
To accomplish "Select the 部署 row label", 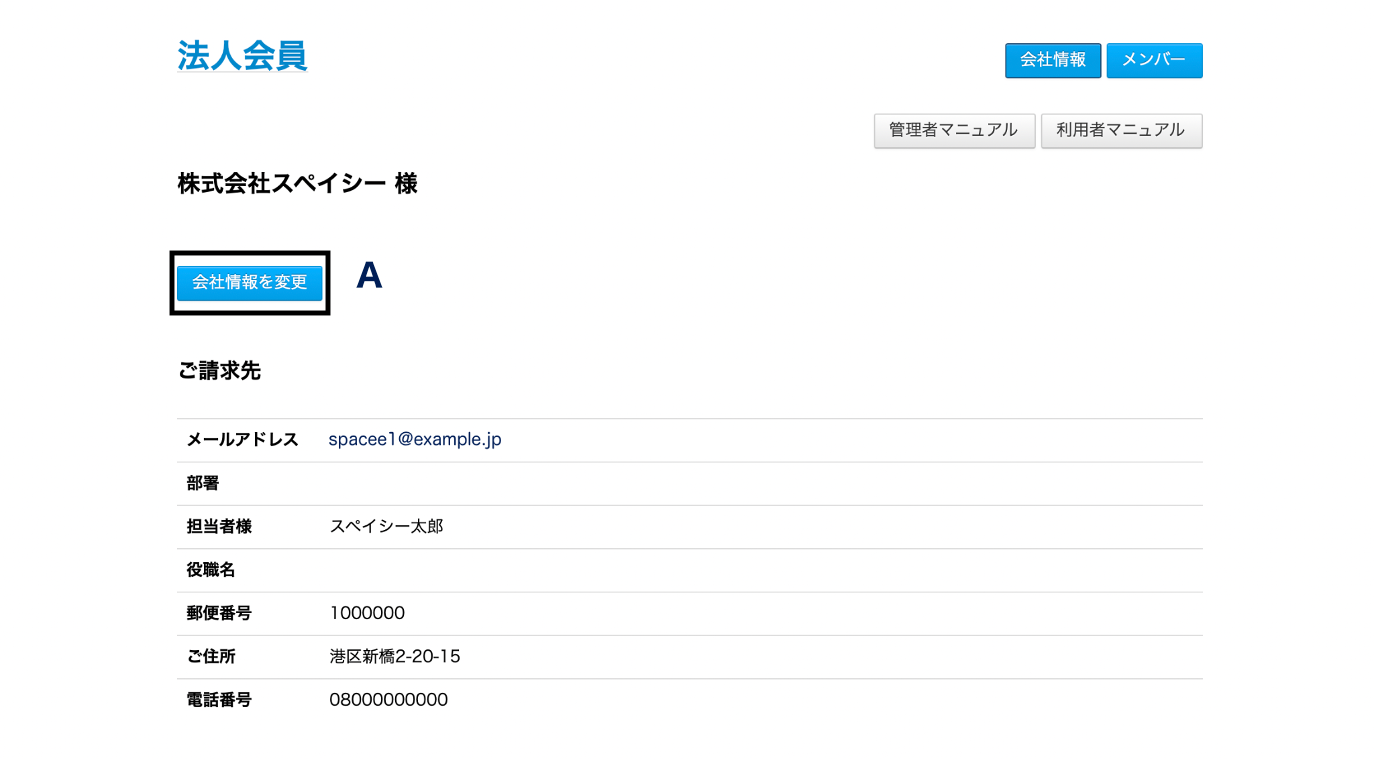I will (x=203, y=483).
